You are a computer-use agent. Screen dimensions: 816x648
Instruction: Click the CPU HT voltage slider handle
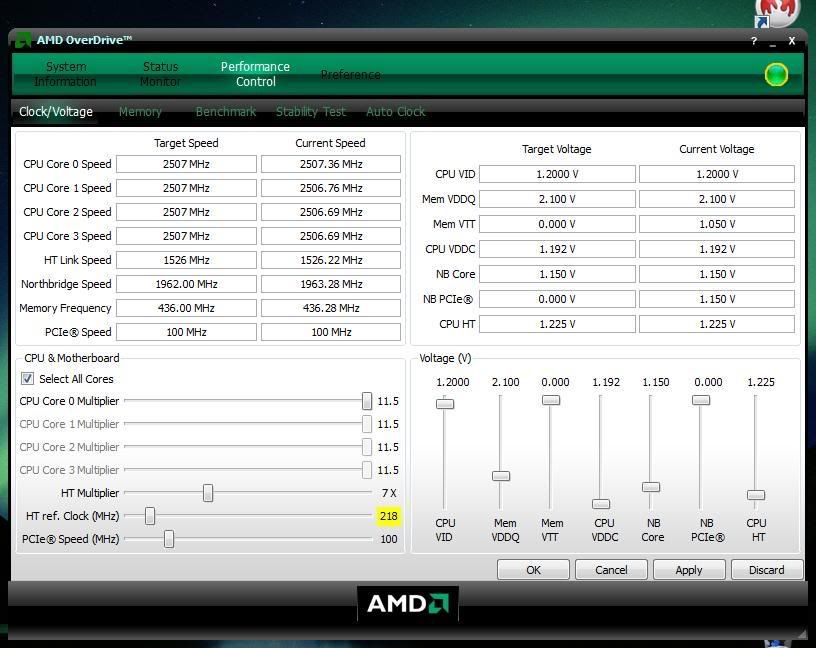point(756,495)
